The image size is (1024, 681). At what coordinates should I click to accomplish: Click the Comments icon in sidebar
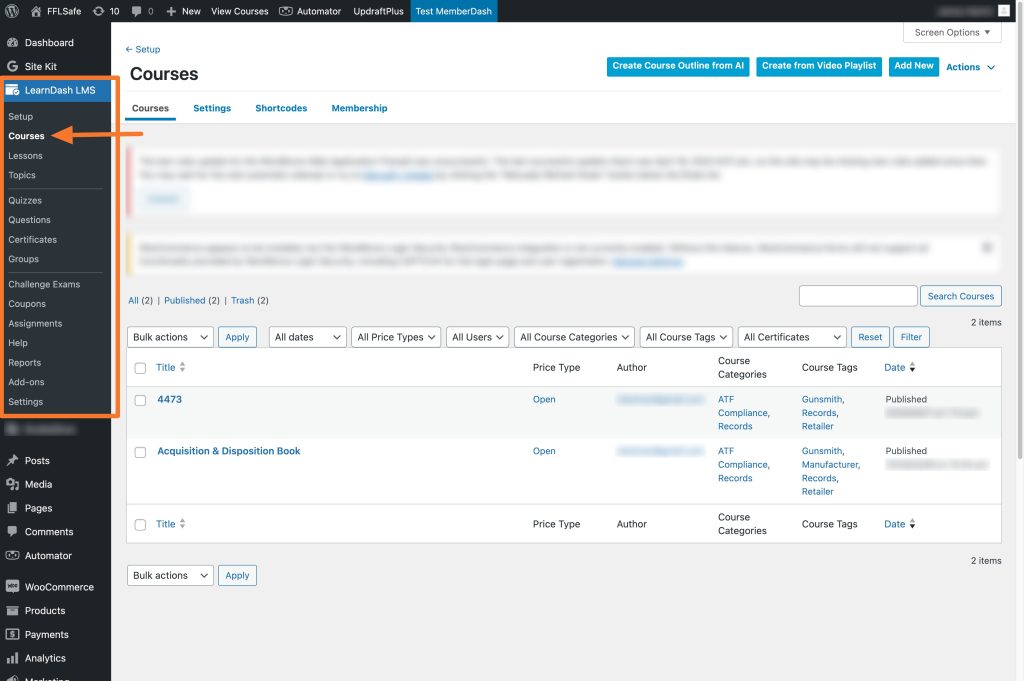[12, 531]
